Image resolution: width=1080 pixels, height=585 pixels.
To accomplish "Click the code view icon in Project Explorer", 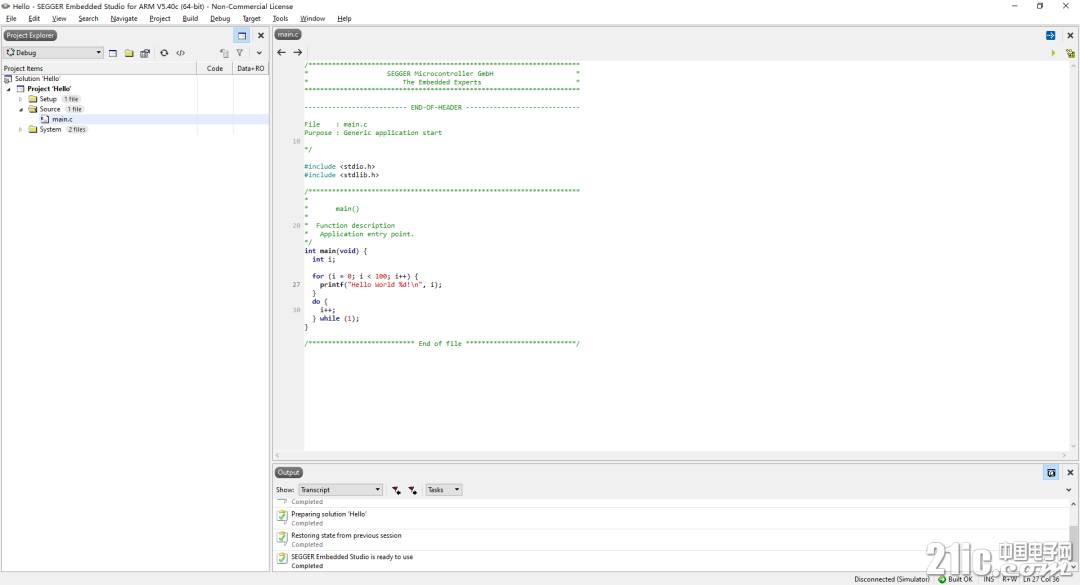I will pyautogui.click(x=180, y=53).
